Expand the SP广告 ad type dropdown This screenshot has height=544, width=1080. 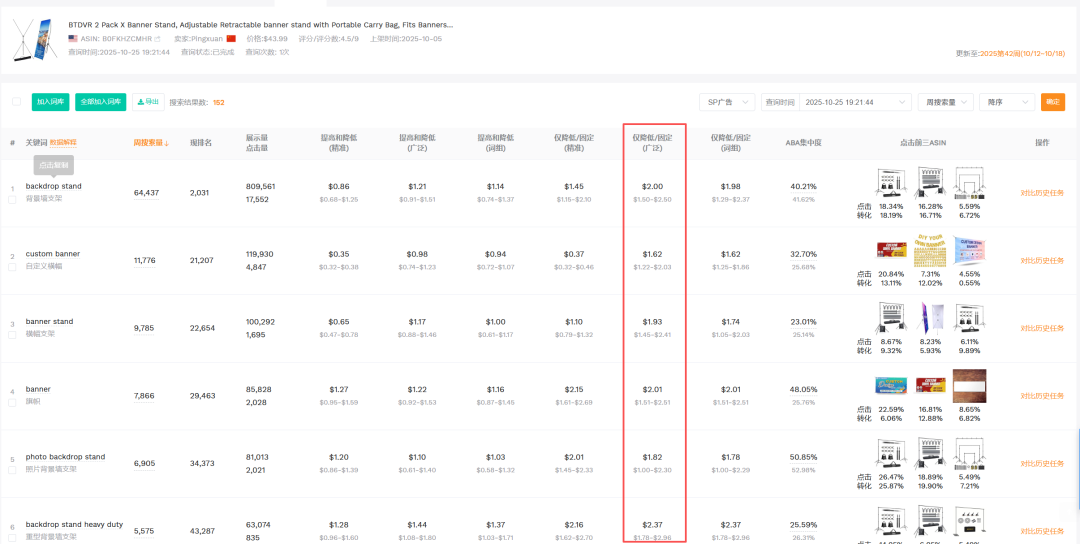pos(726,102)
